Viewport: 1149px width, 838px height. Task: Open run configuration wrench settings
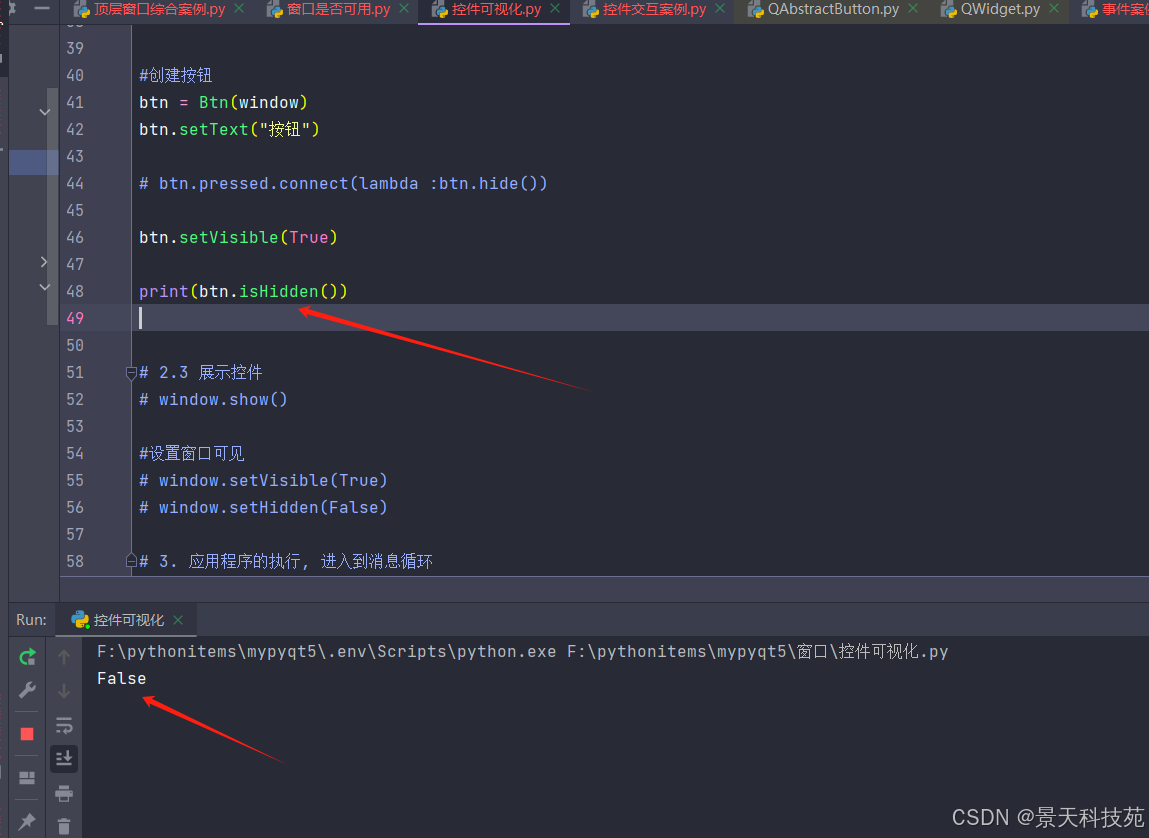tap(27, 690)
